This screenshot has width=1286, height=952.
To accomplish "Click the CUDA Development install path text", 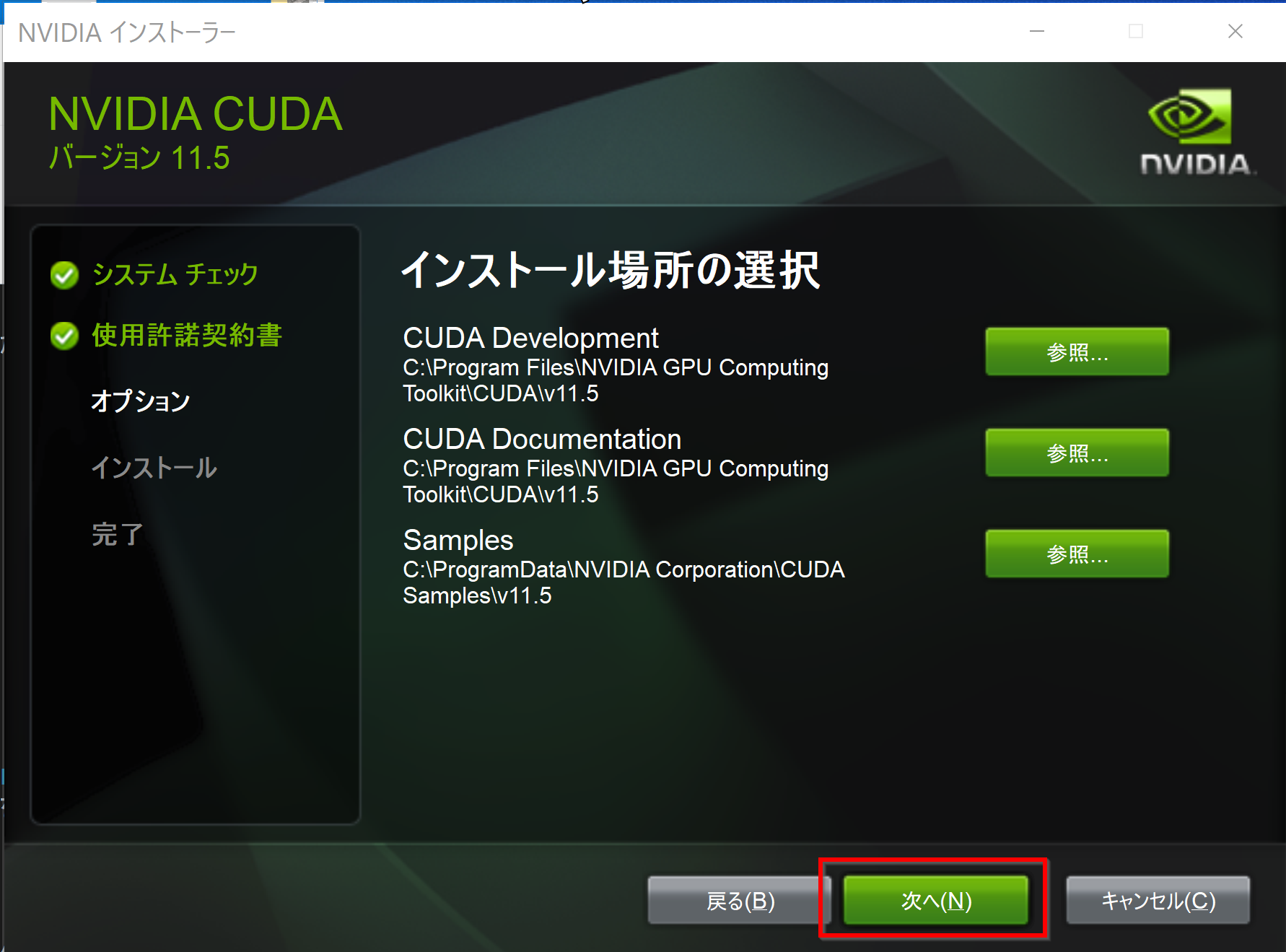I will click(x=616, y=380).
